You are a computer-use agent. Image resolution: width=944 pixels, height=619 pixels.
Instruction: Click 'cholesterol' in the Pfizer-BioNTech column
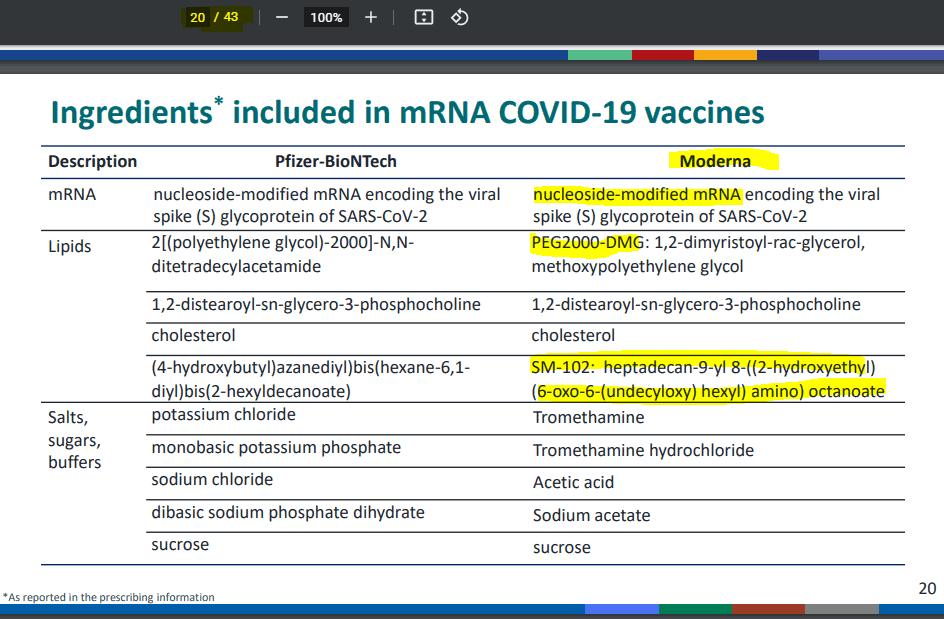(x=193, y=335)
